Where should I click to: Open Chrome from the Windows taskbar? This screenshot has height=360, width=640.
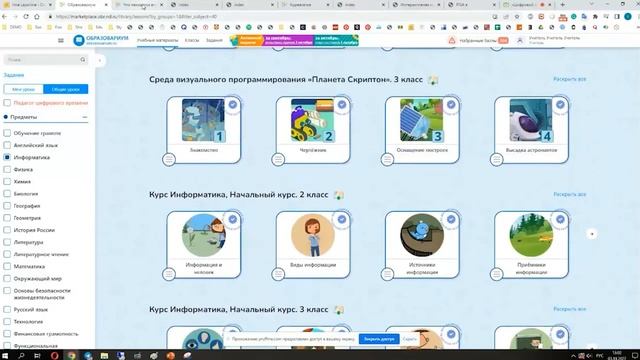[x=71, y=356]
